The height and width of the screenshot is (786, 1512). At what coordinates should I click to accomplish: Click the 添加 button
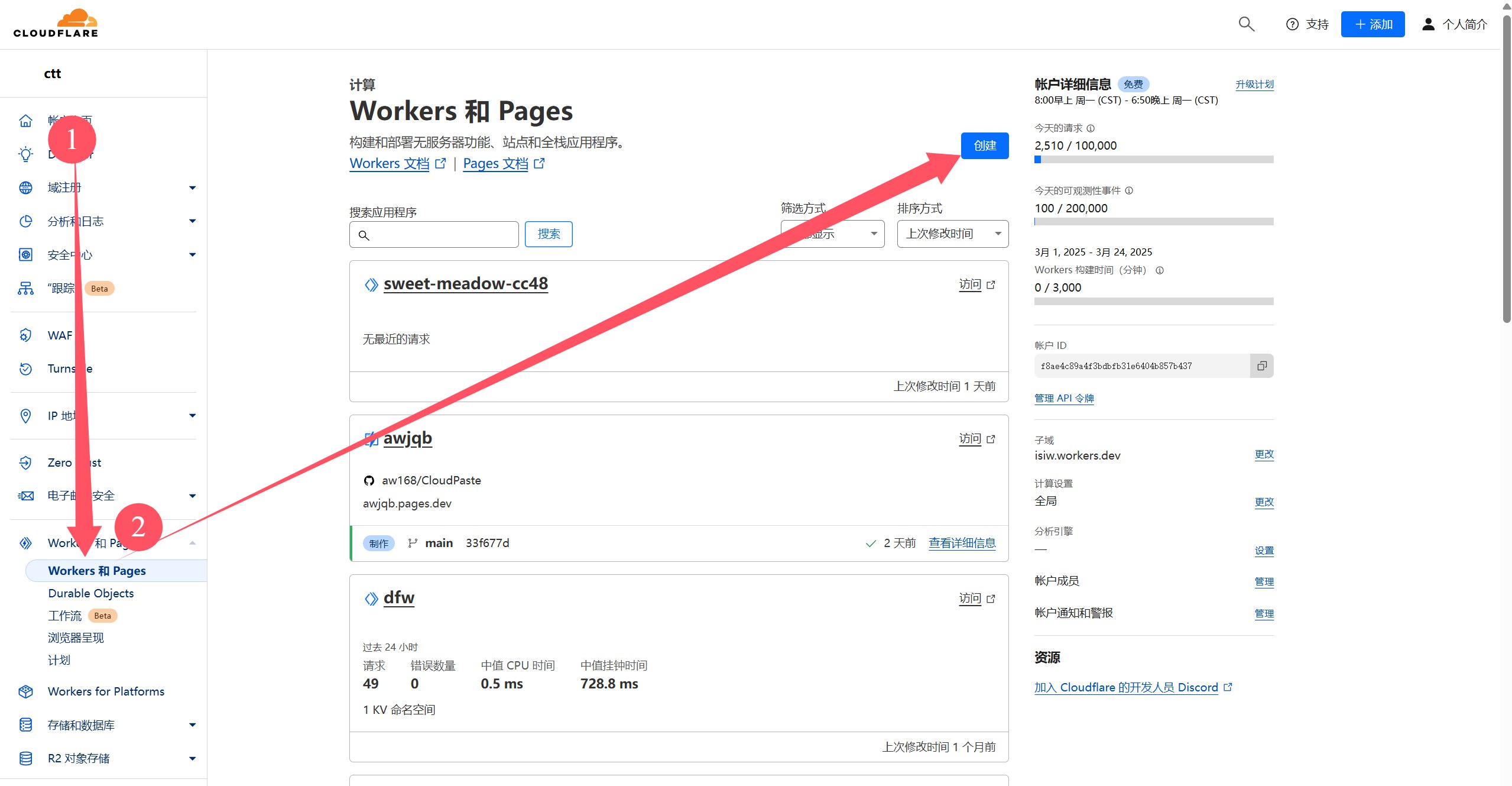point(1373,24)
